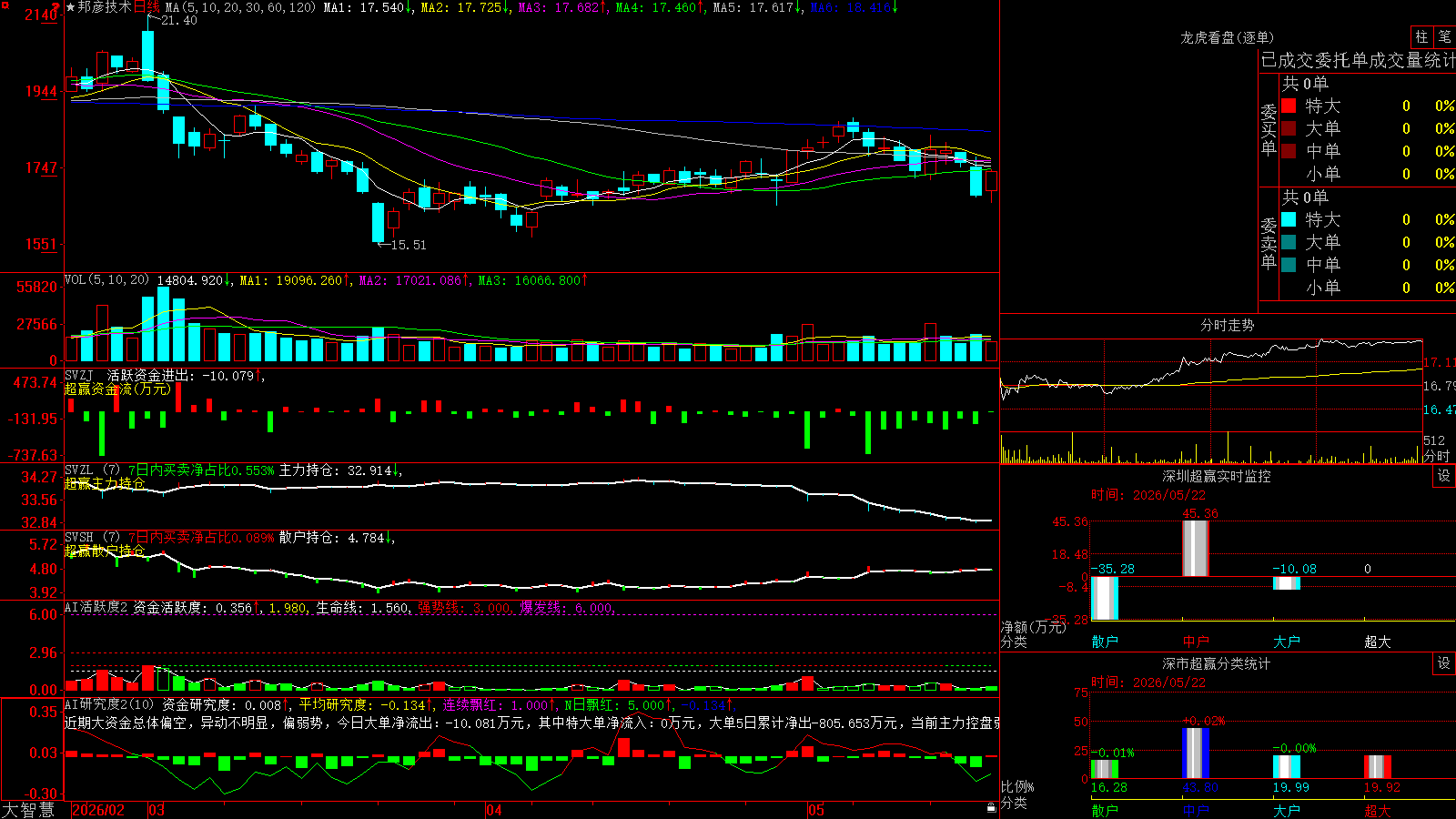Viewport: 1456px width, 819px height.
Task: Click the teal 中单 swatch under 委卖单
Action: pyautogui.click(x=1289, y=265)
